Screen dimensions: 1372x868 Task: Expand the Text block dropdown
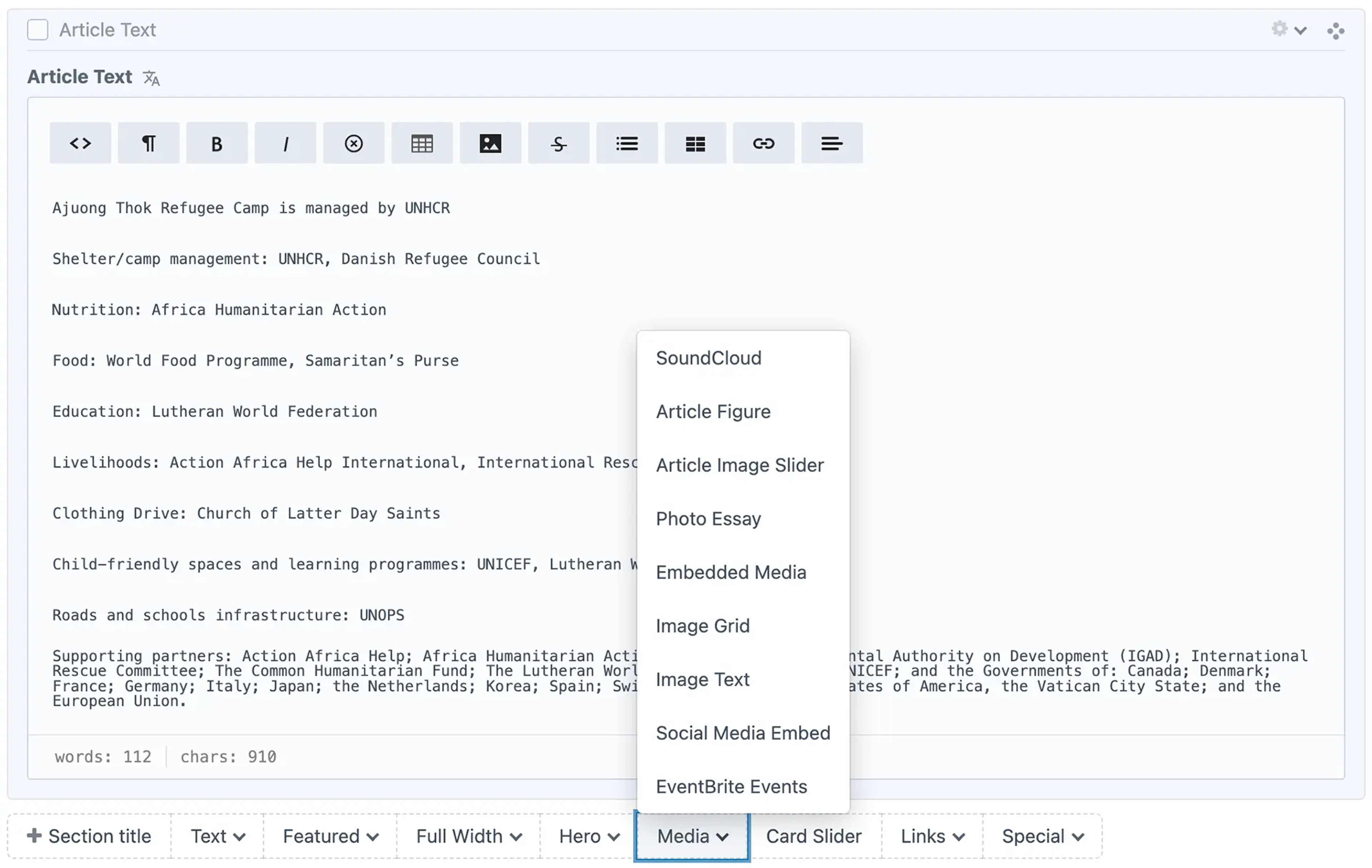(x=218, y=836)
